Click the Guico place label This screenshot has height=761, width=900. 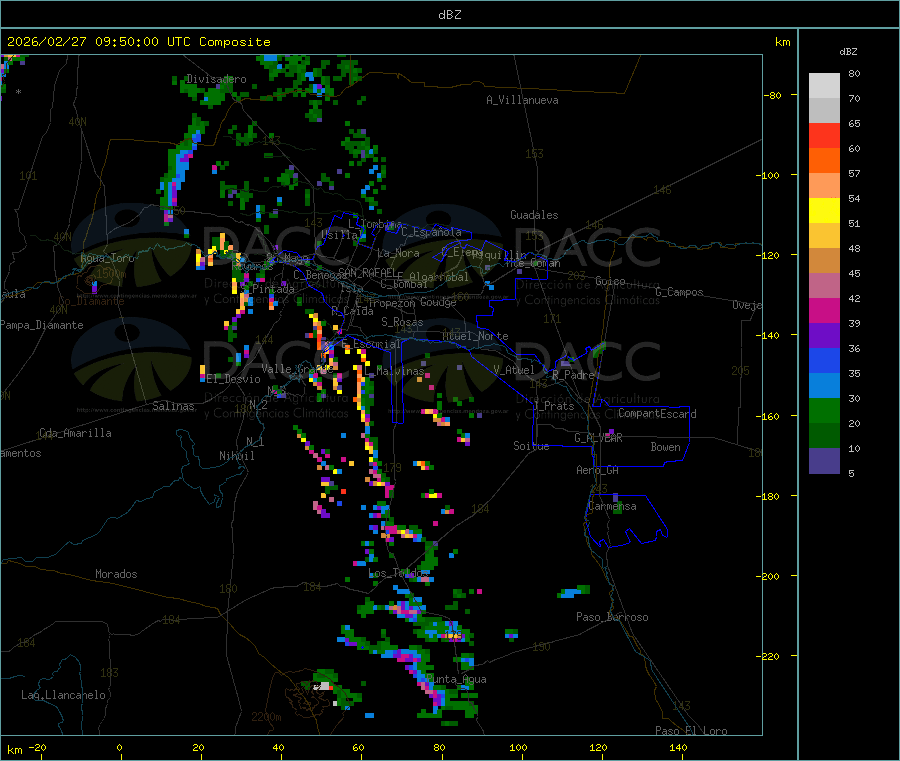(x=610, y=281)
